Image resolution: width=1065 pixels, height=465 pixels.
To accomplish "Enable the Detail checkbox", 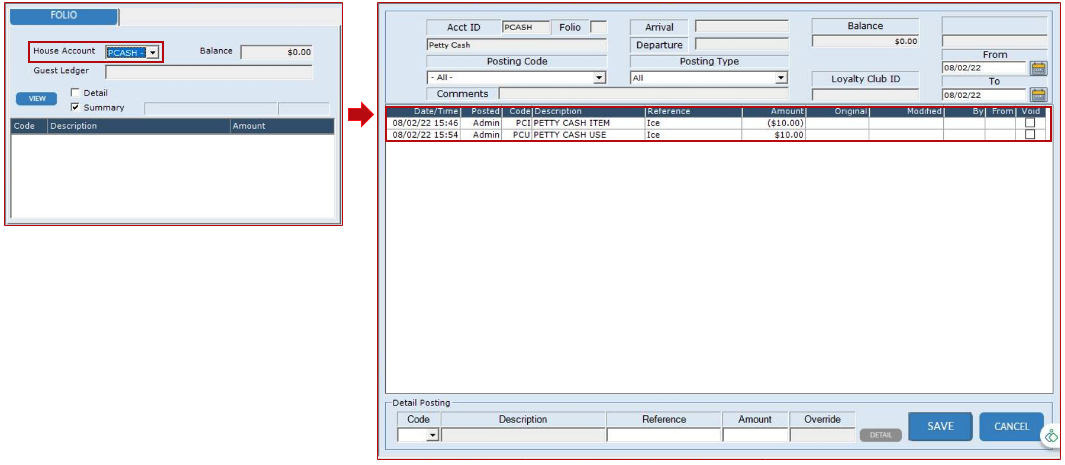I will pos(75,93).
